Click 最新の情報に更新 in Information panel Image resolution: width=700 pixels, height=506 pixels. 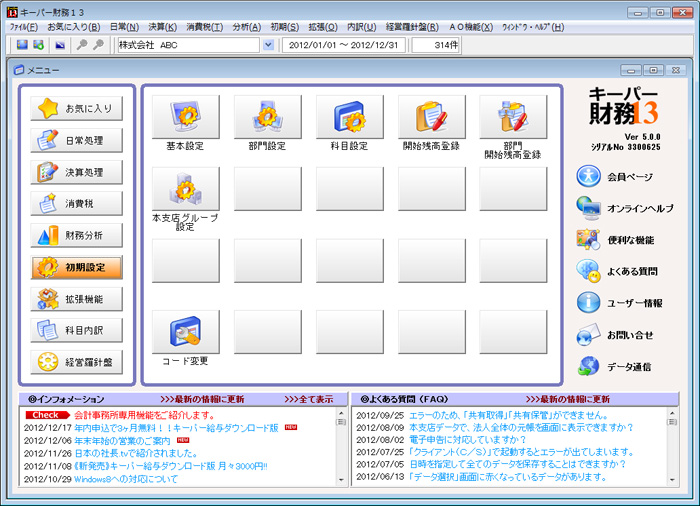(202, 399)
